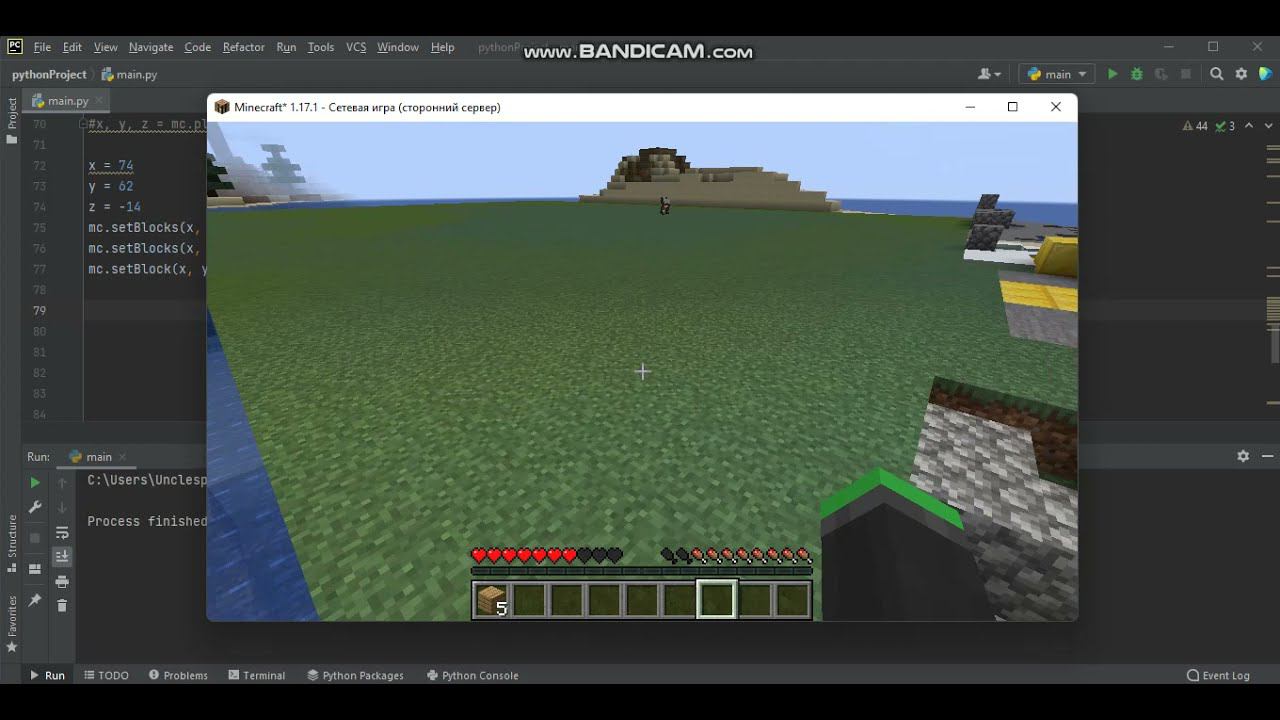Open Terminal tool window
This screenshot has width=1280, height=720.
tap(256, 675)
